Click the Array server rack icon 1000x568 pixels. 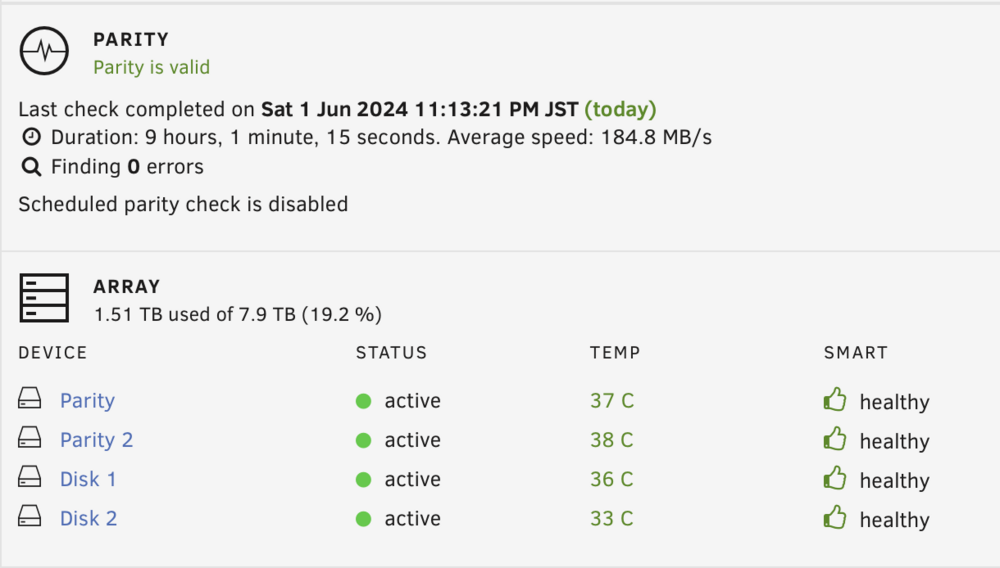pyautogui.click(x=44, y=298)
